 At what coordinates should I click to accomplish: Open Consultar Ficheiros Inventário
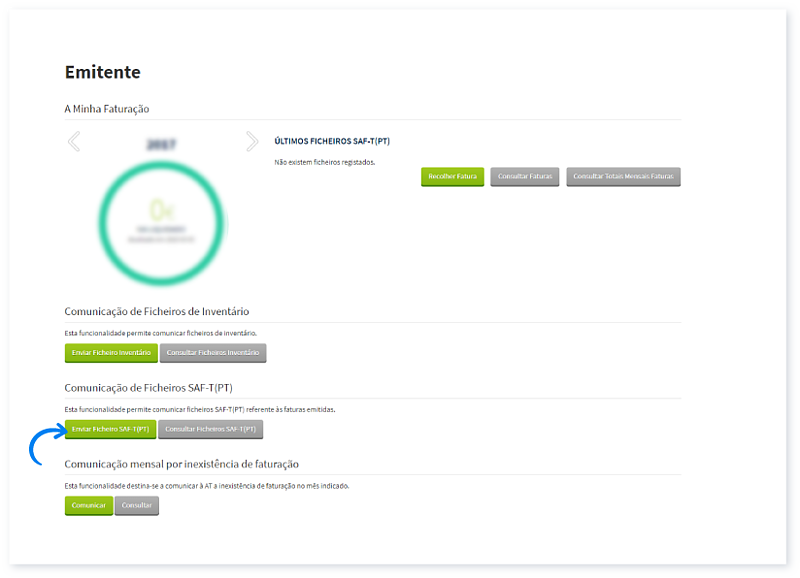coord(213,353)
